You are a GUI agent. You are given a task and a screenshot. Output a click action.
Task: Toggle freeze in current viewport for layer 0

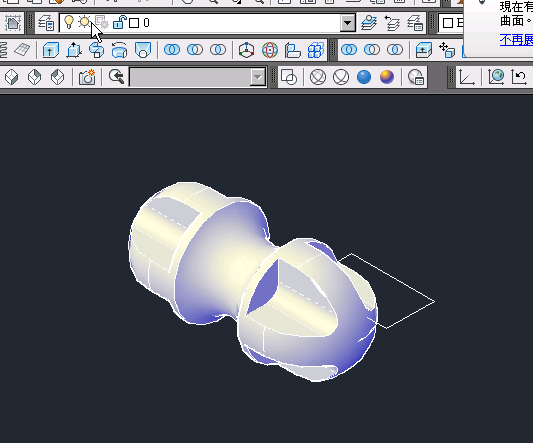[101, 22]
